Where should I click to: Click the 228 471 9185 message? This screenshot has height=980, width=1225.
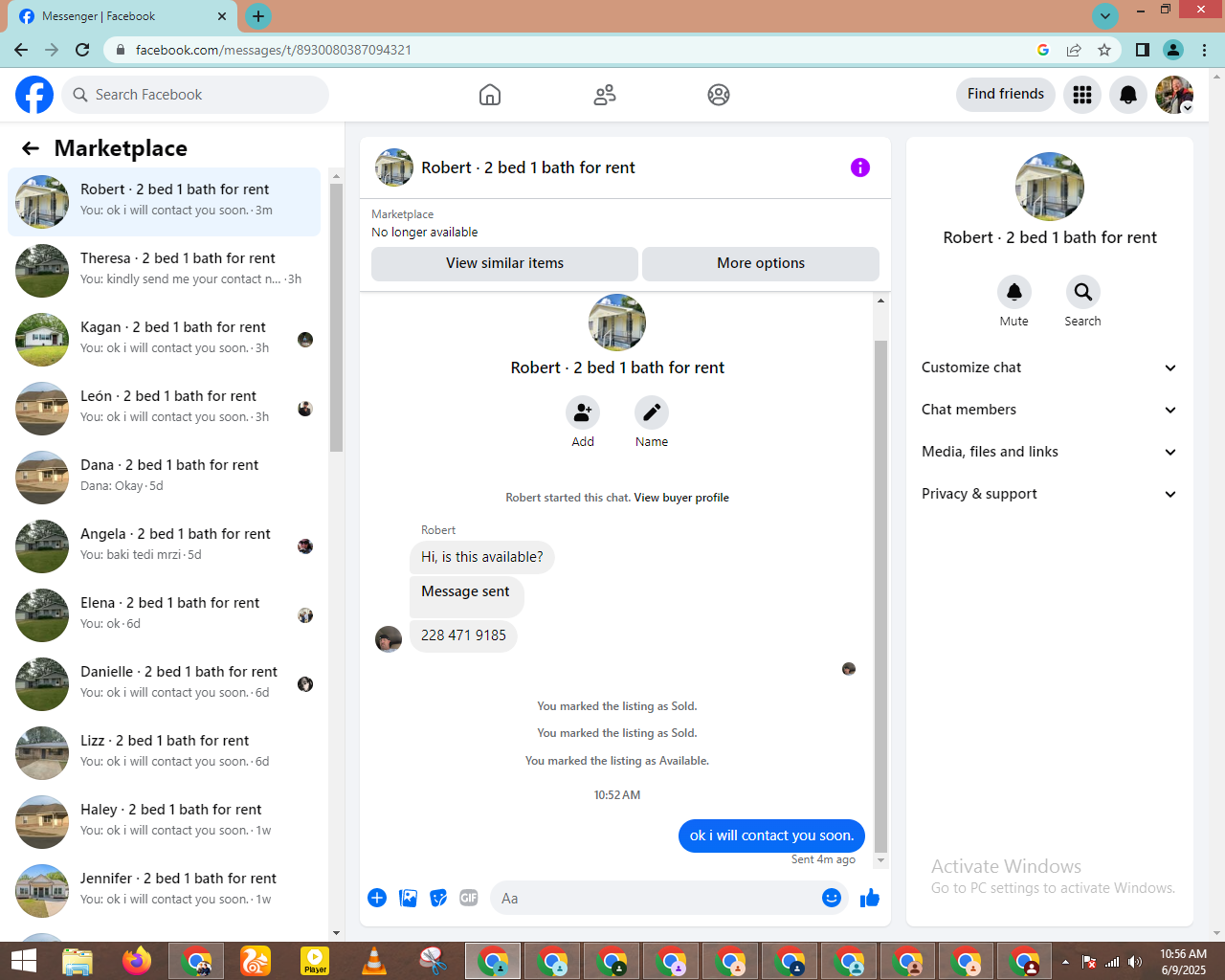coord(463,635)
